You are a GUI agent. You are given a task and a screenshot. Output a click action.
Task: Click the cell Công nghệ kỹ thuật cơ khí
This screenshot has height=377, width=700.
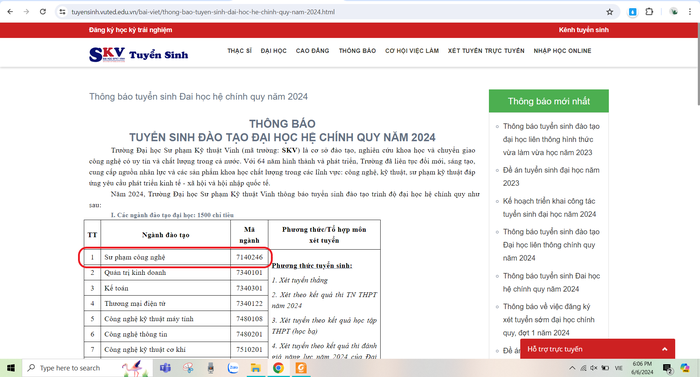click(166, 349)
